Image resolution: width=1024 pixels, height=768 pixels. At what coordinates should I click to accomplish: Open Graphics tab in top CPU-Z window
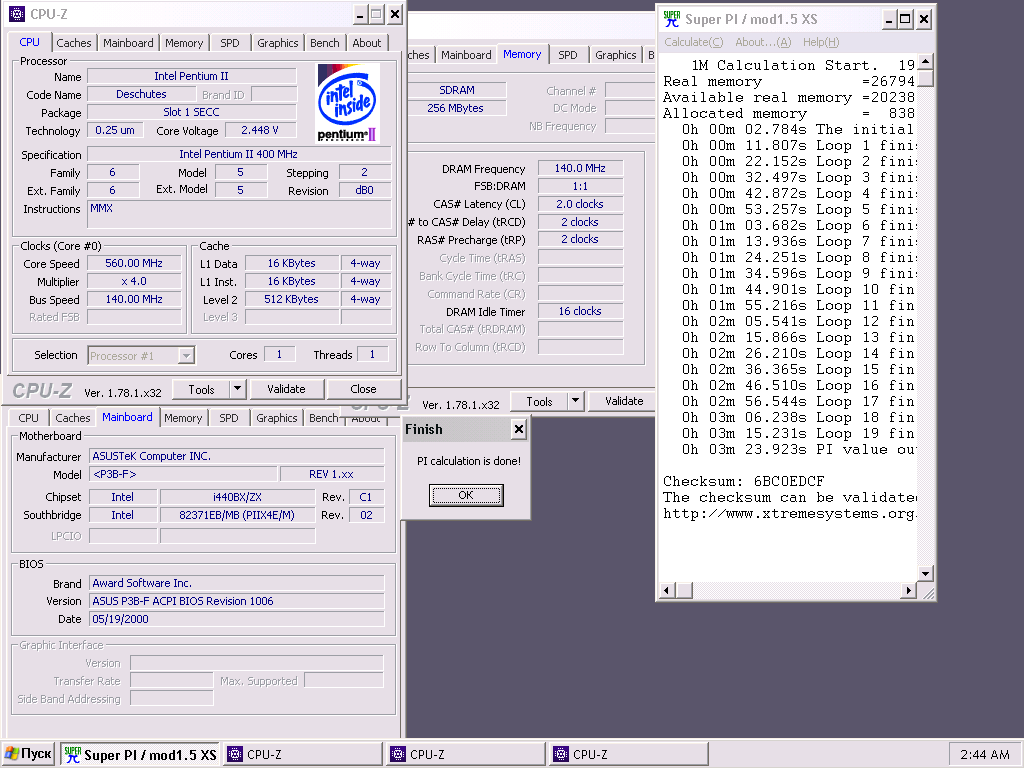(278, 43)
